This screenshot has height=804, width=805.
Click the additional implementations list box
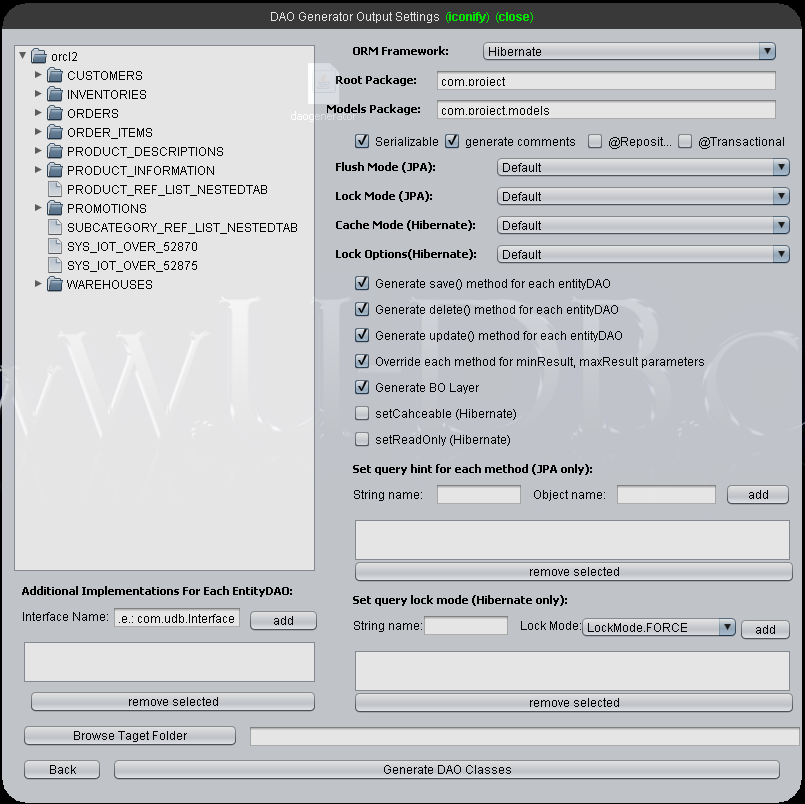coord(169,662)
